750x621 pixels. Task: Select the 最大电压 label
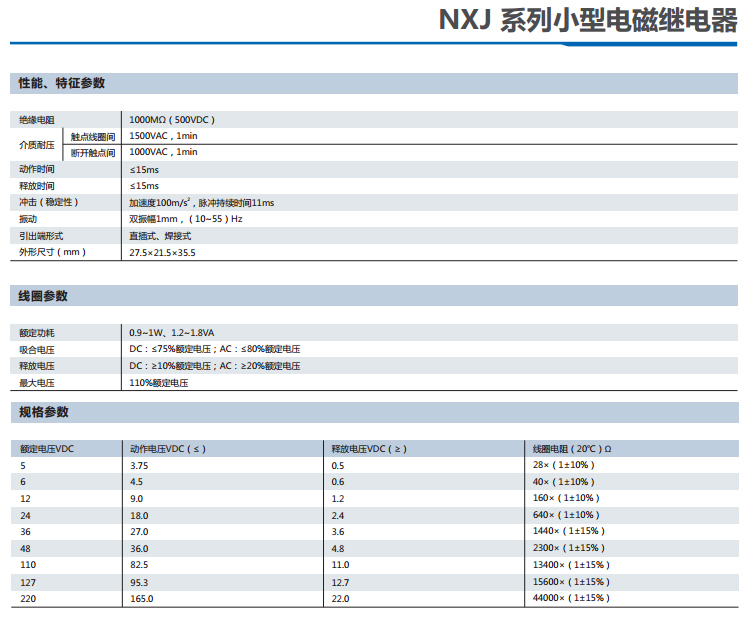[37, 383]
